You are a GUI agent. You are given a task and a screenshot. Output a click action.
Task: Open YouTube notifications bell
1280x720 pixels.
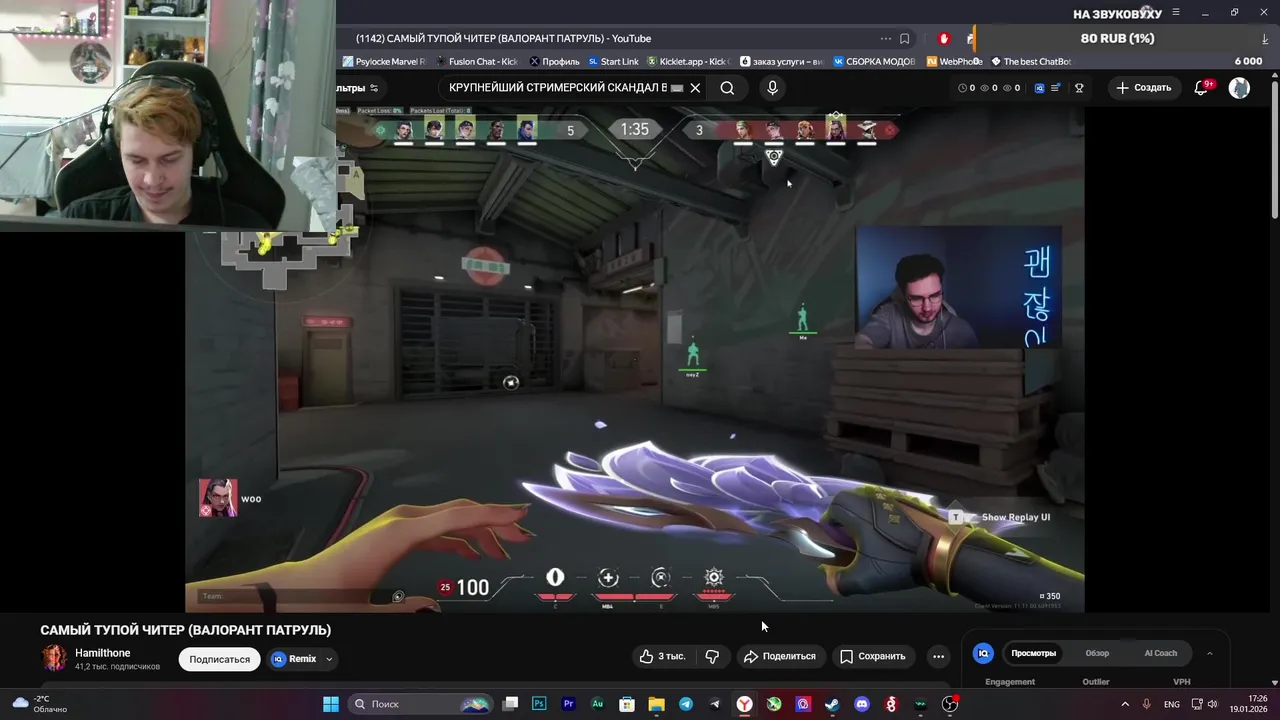(1203, 88)
